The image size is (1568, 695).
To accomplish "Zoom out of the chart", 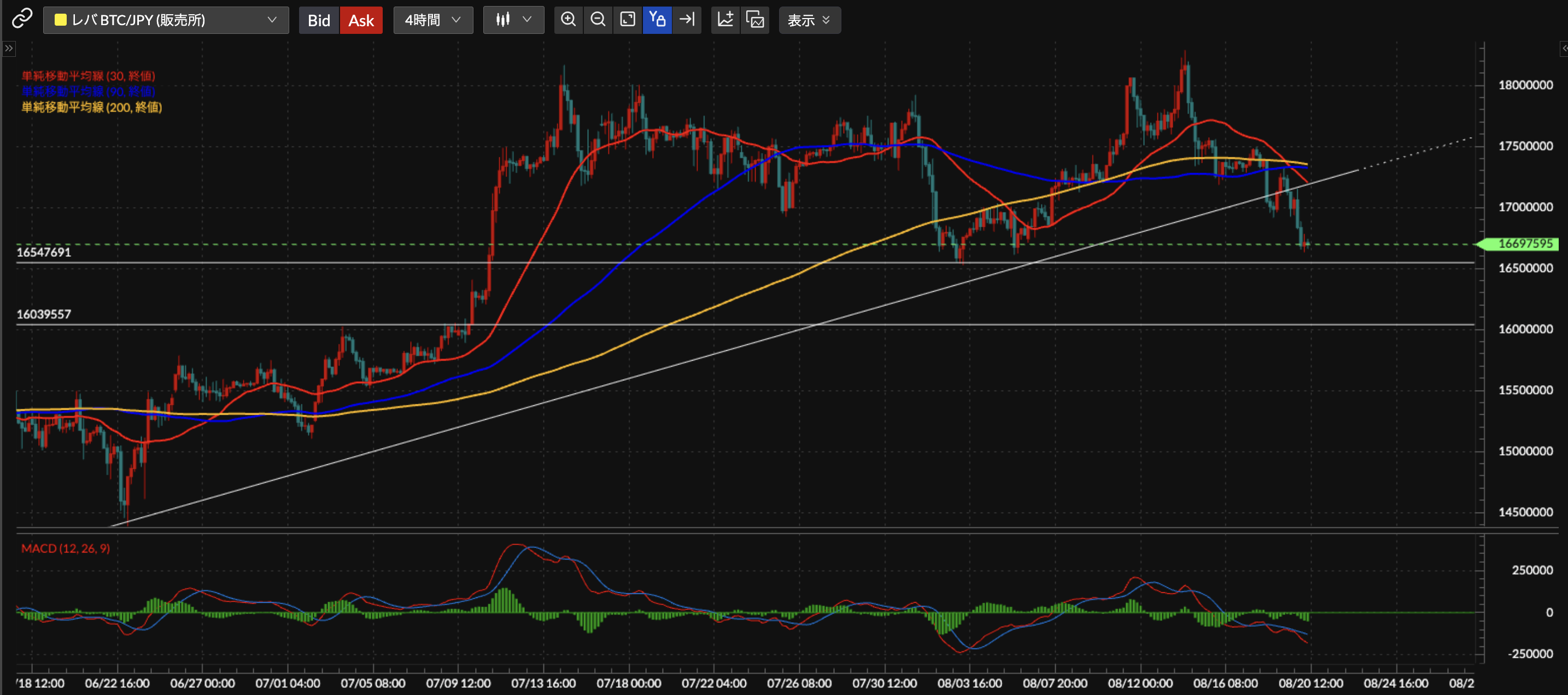I will pos(598,20).
